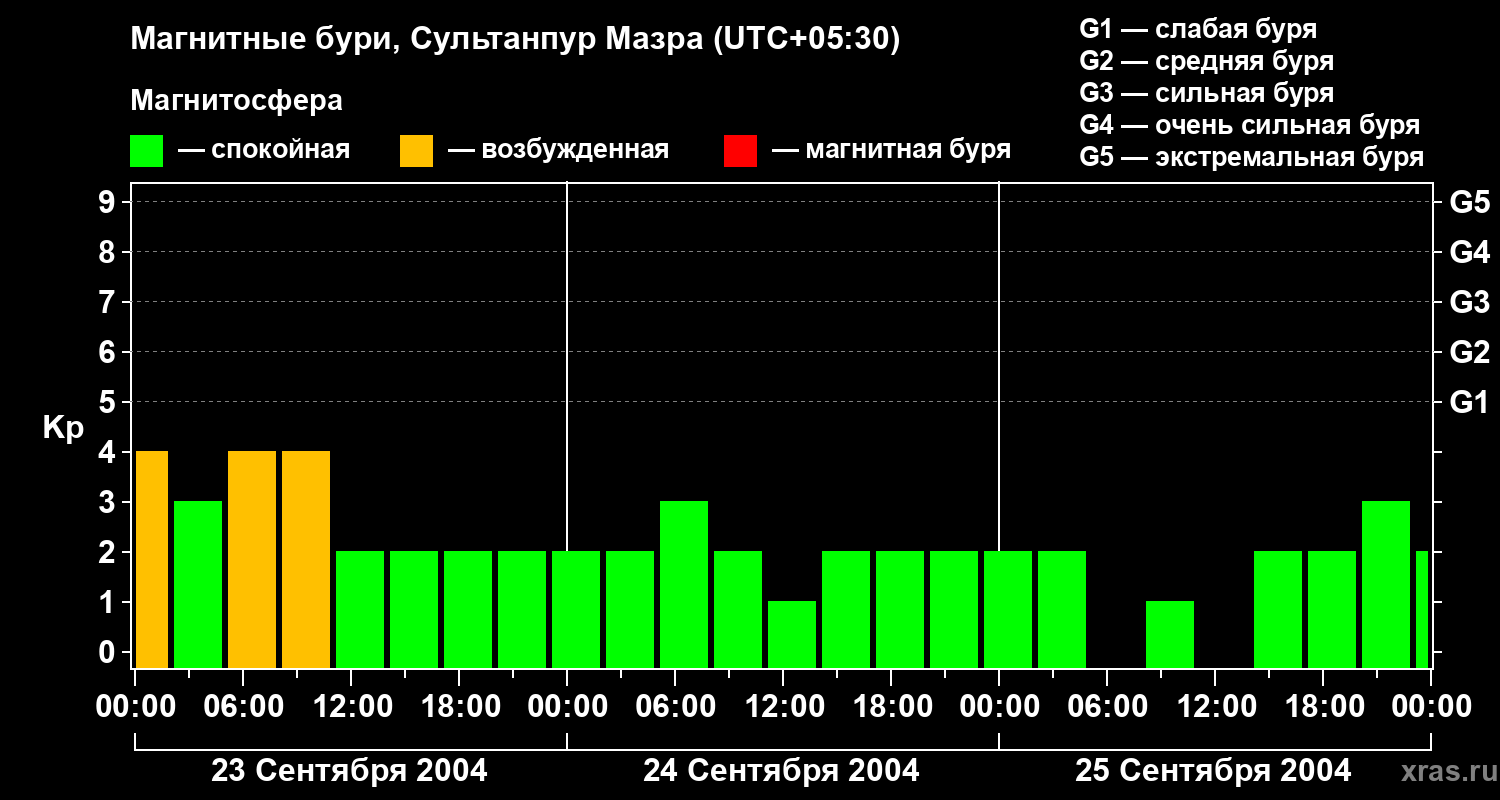Select the 'G5 — экстремальная буря' legend line
The image size is (1500, 800).
pos(1252,157)
